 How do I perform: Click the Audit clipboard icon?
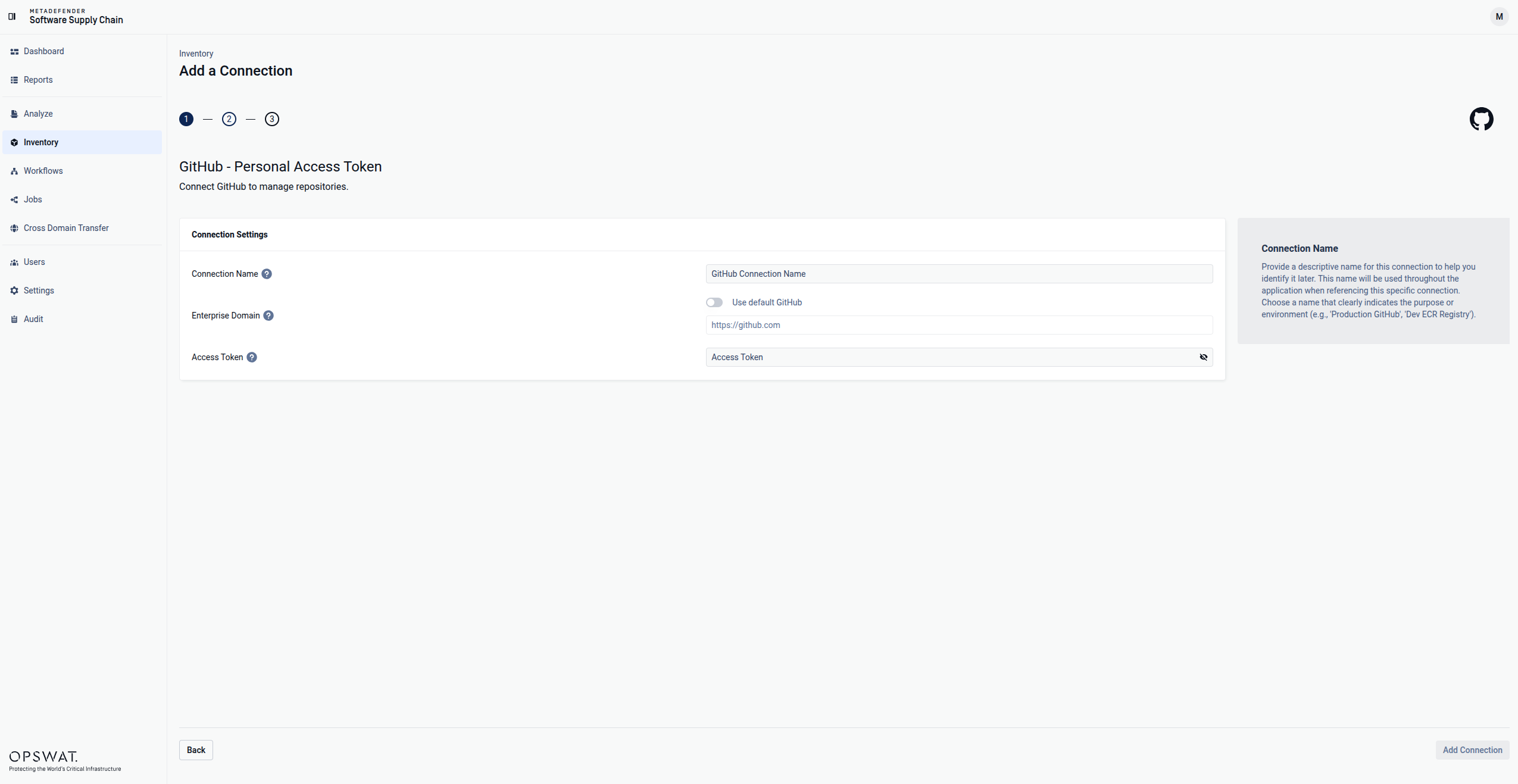point(14,320)
